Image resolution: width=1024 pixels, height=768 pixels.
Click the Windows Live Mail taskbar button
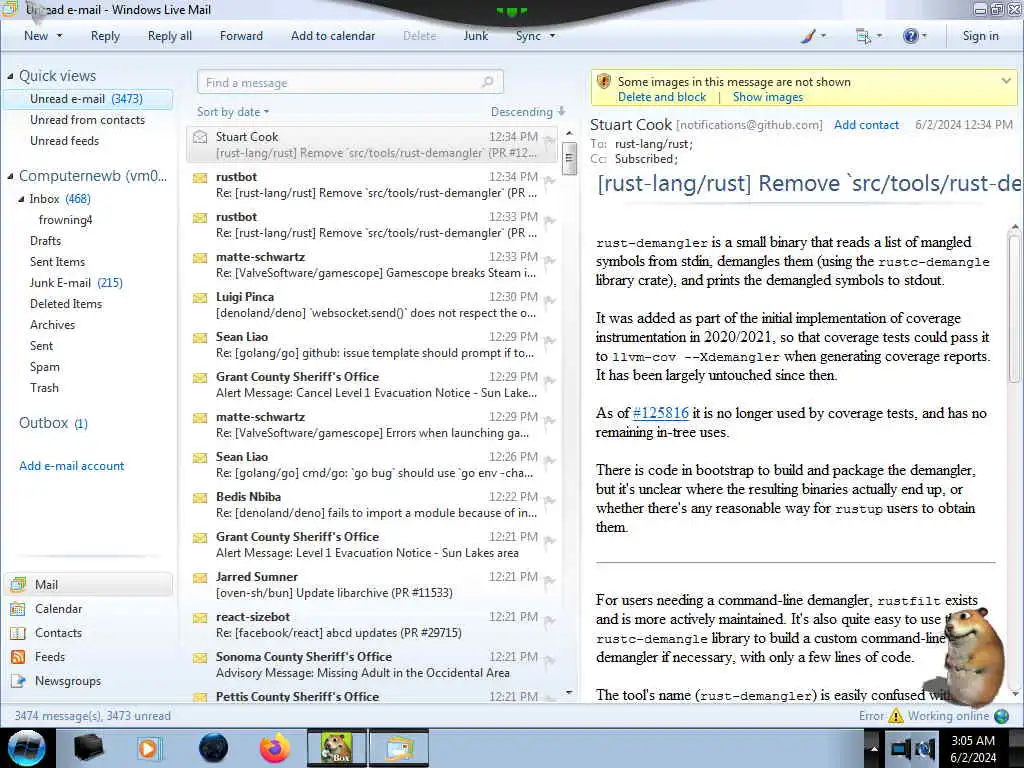pos(399,748)
